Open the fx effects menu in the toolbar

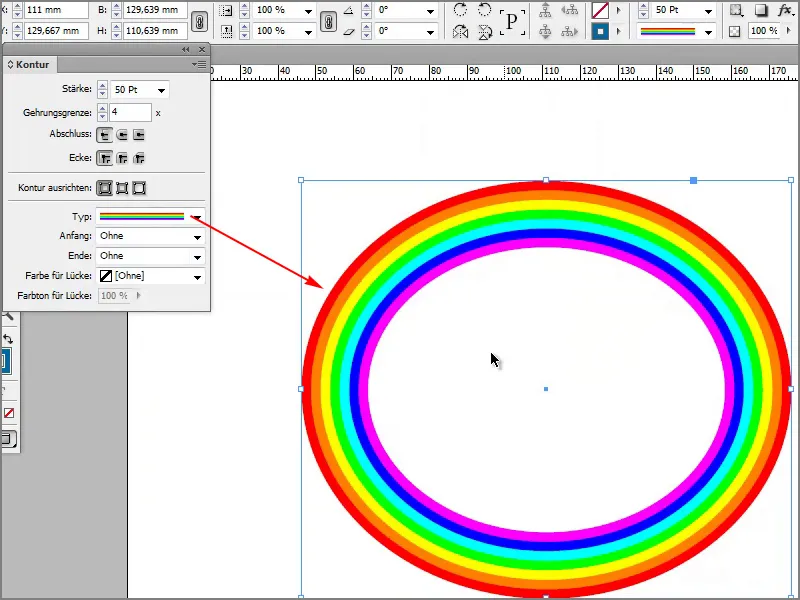coord(784,10)
